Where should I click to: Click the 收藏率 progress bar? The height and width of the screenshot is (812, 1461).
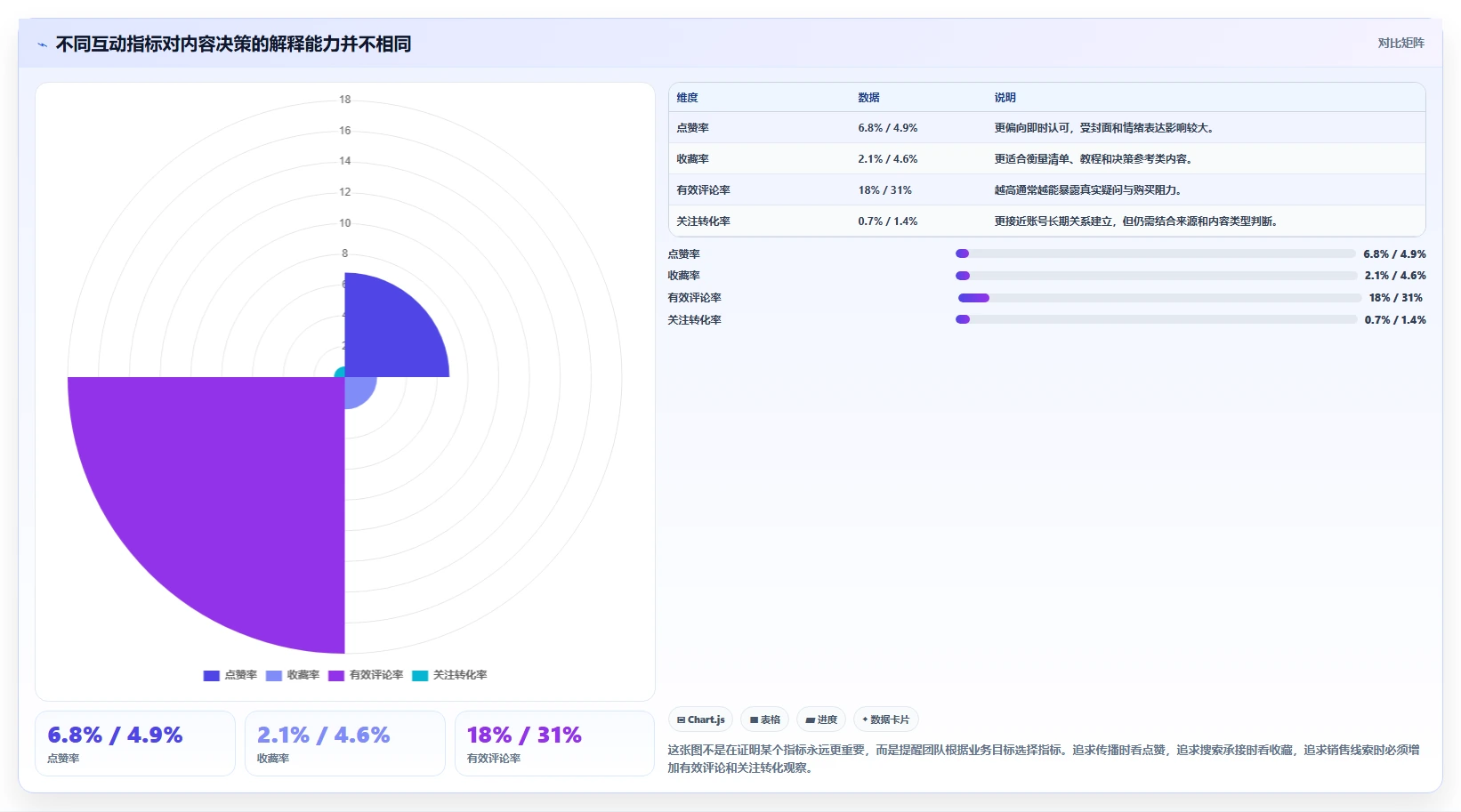pyautogui.click(x=1155, y=276)
